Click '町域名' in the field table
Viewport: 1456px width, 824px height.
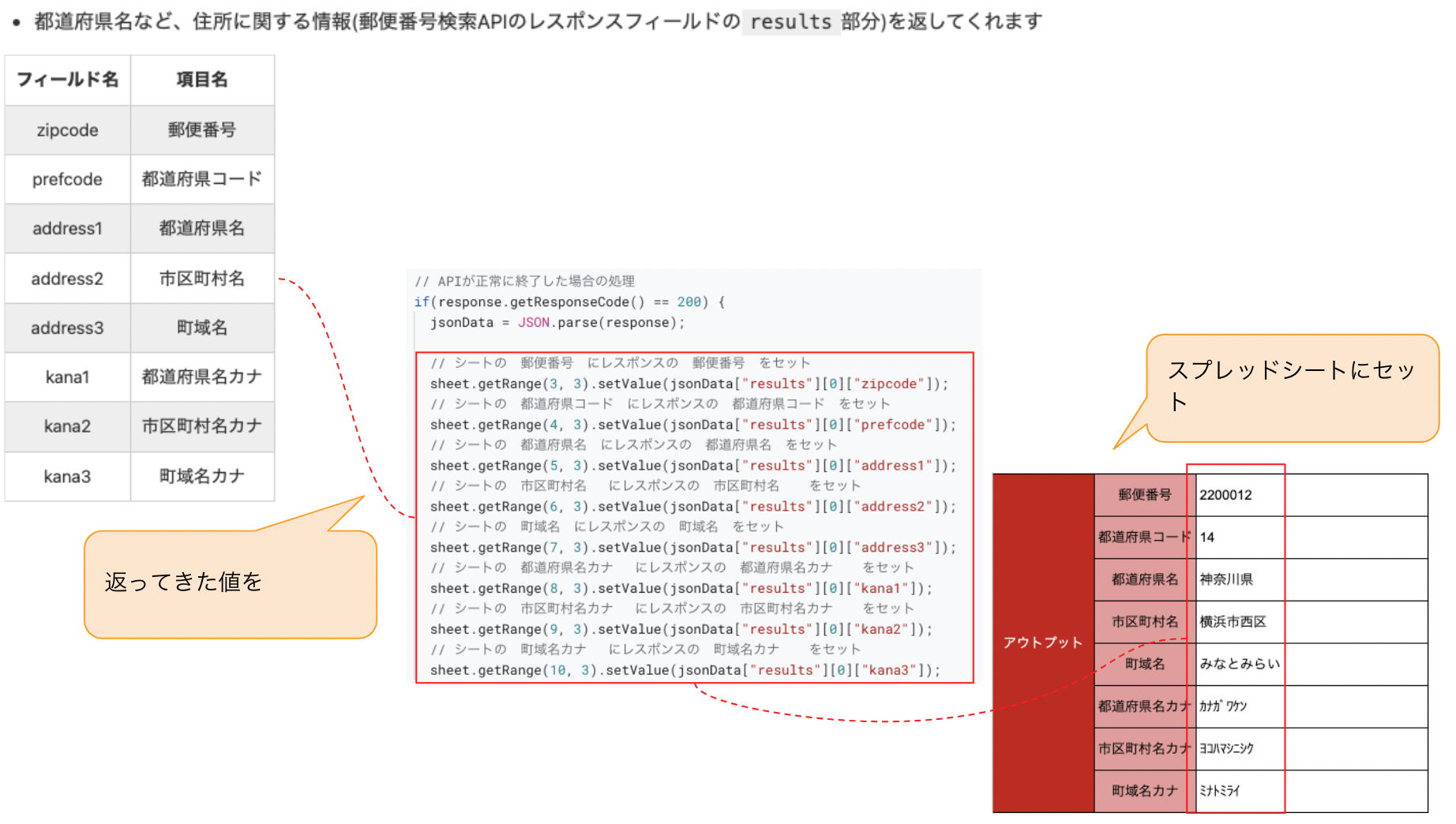click(x=202, y=328)
